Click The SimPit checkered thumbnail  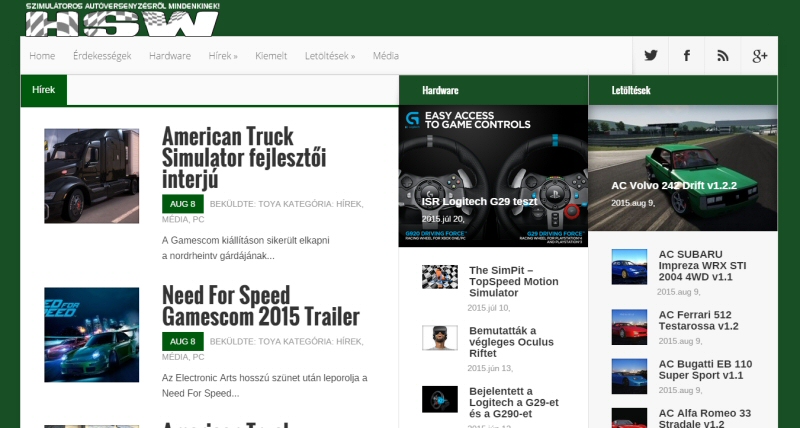click(x=440, y=276)
